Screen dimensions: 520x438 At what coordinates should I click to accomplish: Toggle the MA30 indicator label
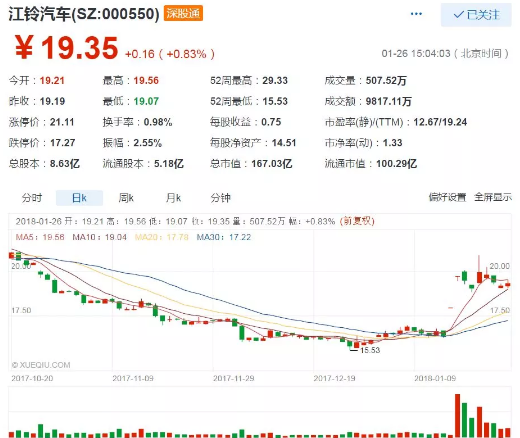click(x=224, y=237)
